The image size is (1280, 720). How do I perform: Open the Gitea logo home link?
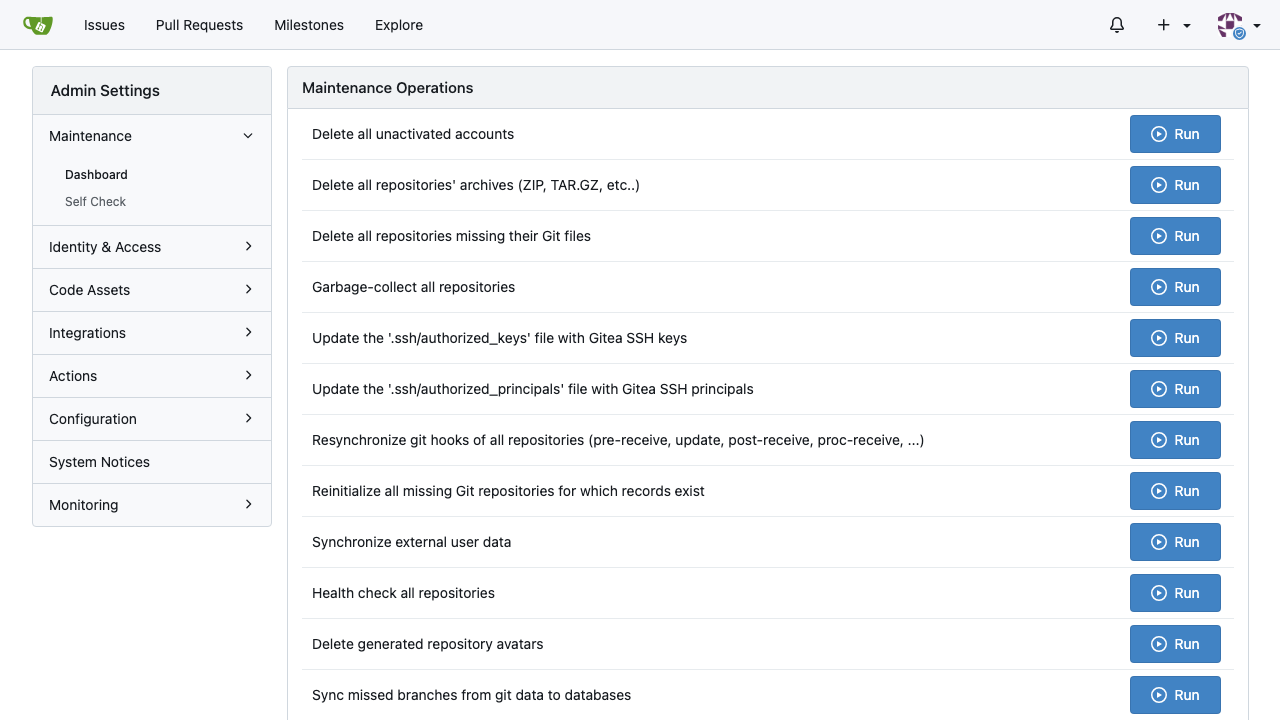click(x=38, y=25)
